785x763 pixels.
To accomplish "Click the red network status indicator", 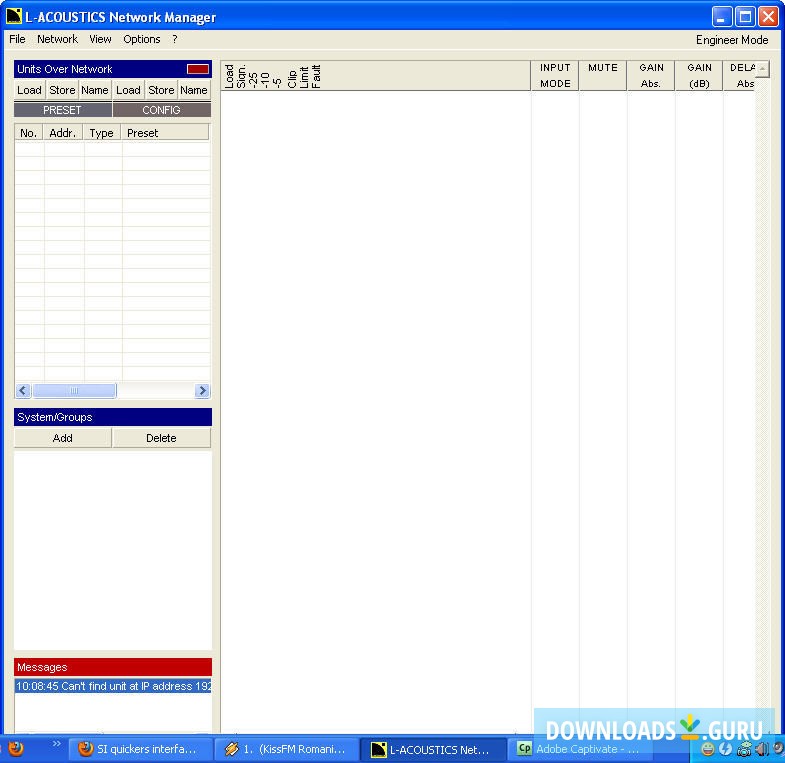I will pyautogui.click(x=198, y=69).
